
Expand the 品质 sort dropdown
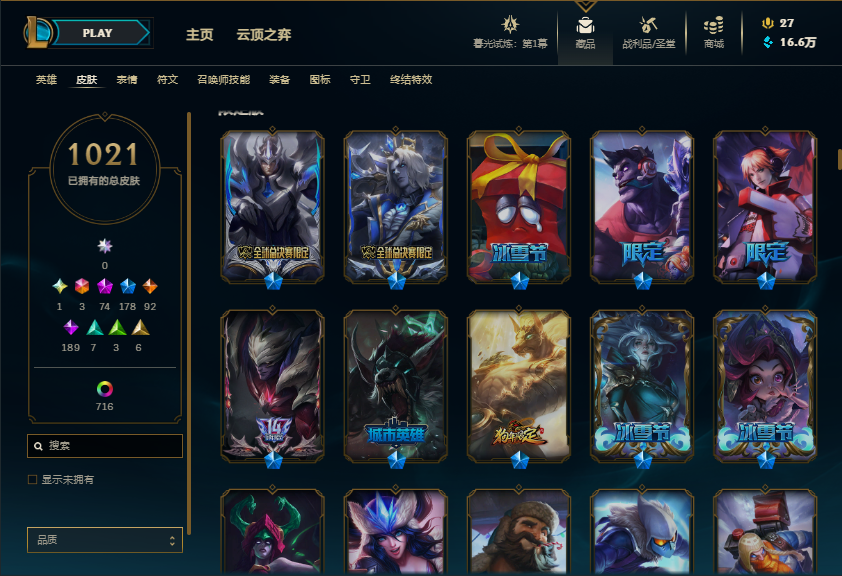tap(105, 539)
